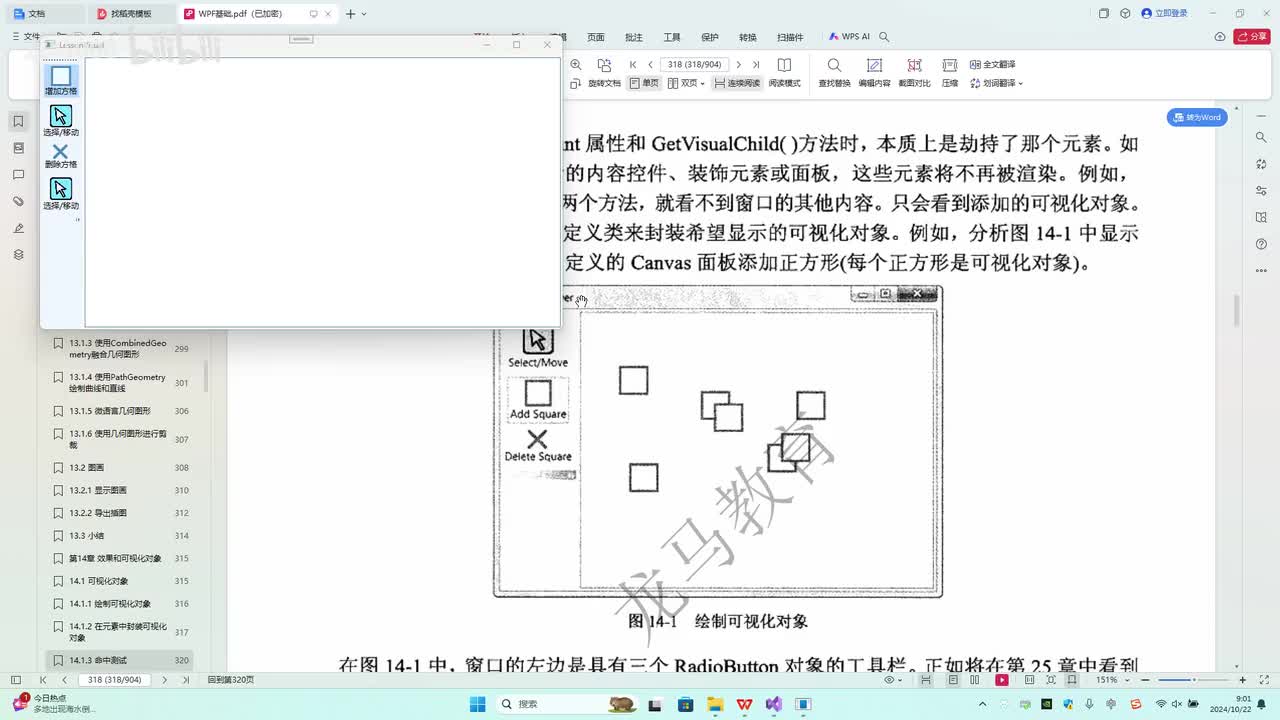Screen dimensions: 1280x720
Task: Enable 阅读模式 reading mode
Action: (784, 73)
